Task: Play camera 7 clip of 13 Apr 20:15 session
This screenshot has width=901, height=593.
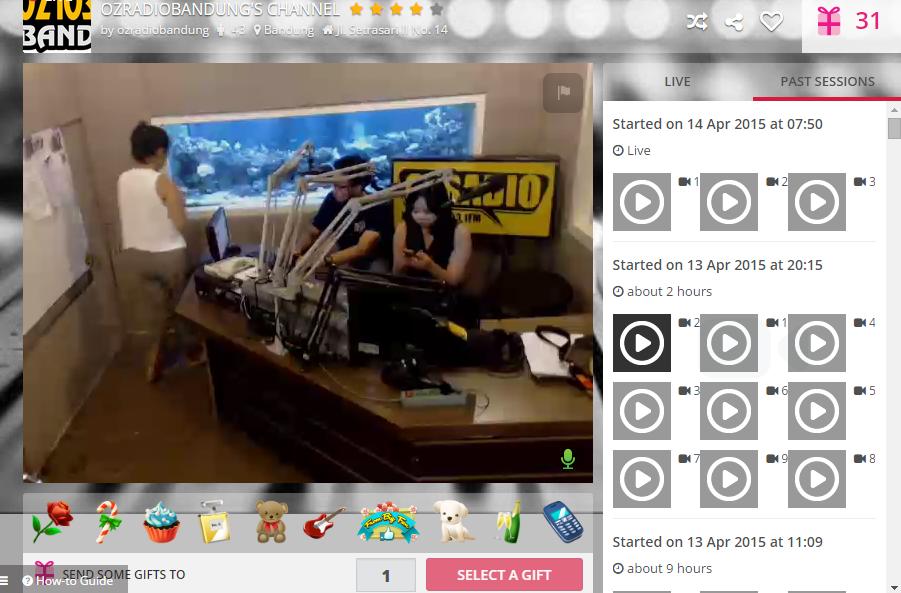Action: [642, 479]
